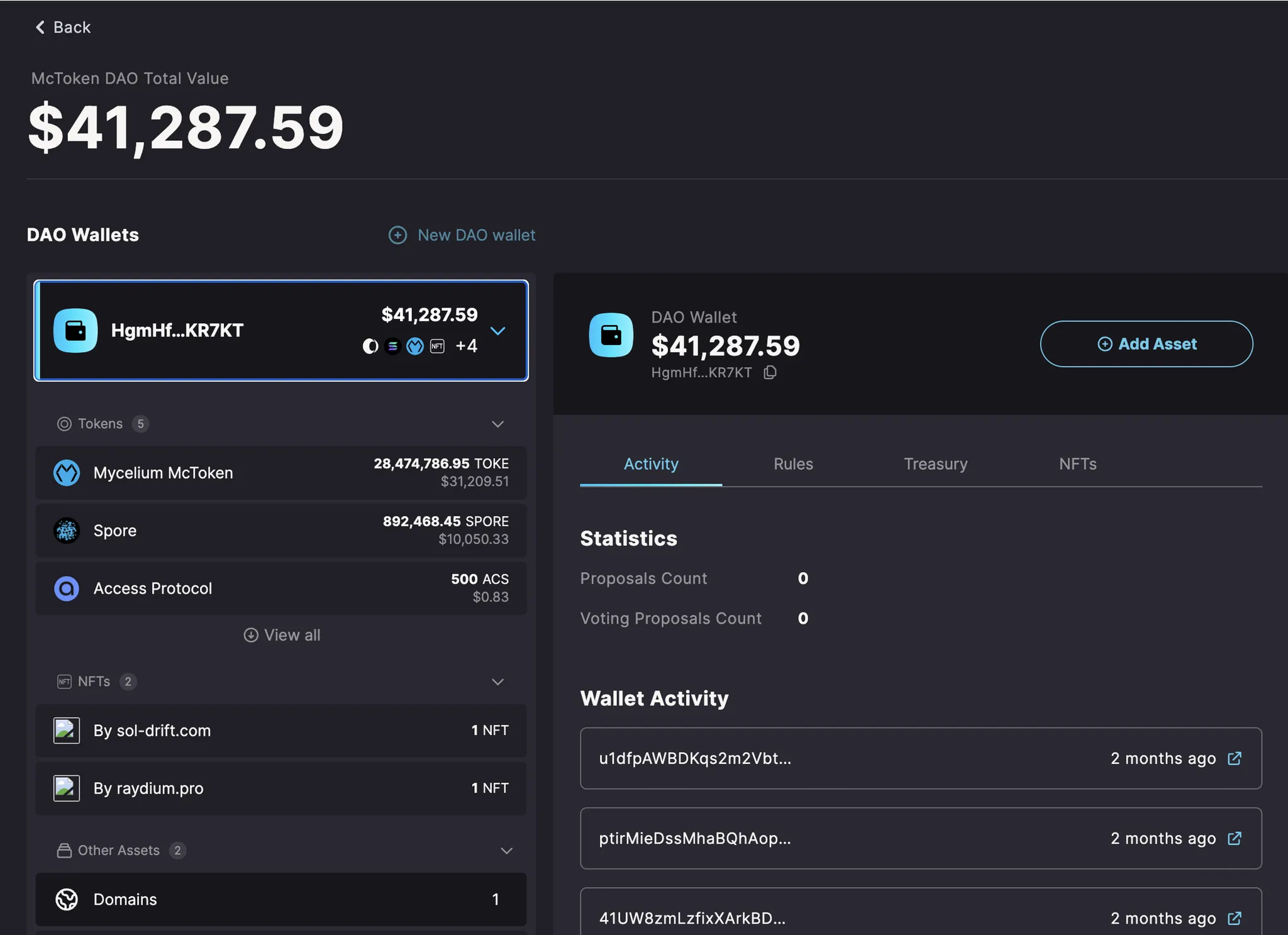
Task: Switch to the Rules tab
Action: point(793,464)
